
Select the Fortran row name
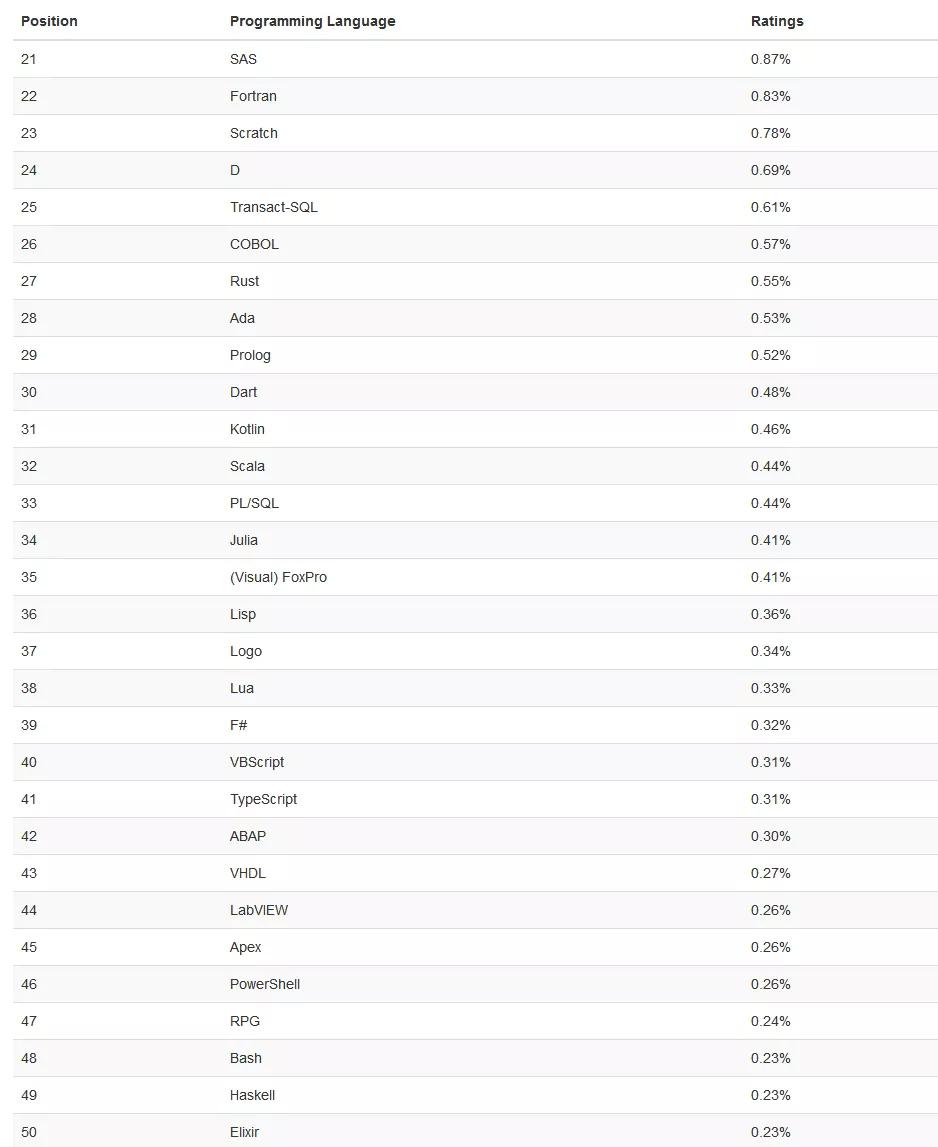tap(253, 96)
